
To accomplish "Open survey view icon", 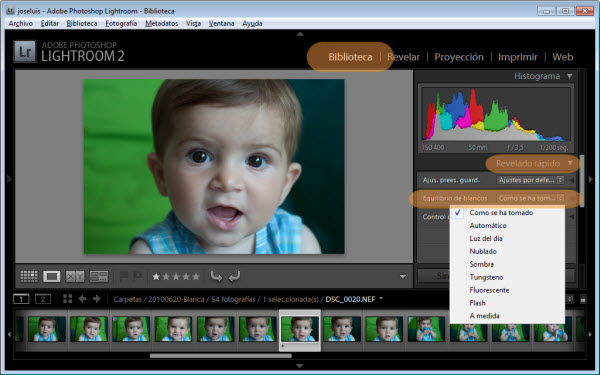I will tap(99, 276).
